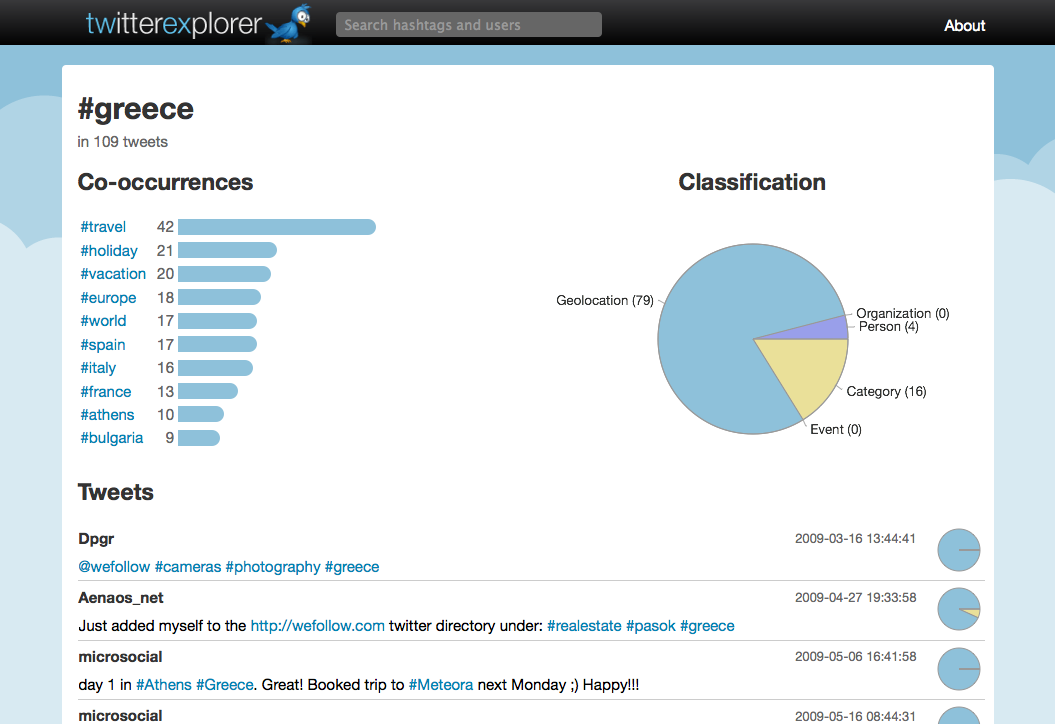Click the mini pie chart for Dpgr's tweet
1055x724 pixels.
click(x=959, y=550)
